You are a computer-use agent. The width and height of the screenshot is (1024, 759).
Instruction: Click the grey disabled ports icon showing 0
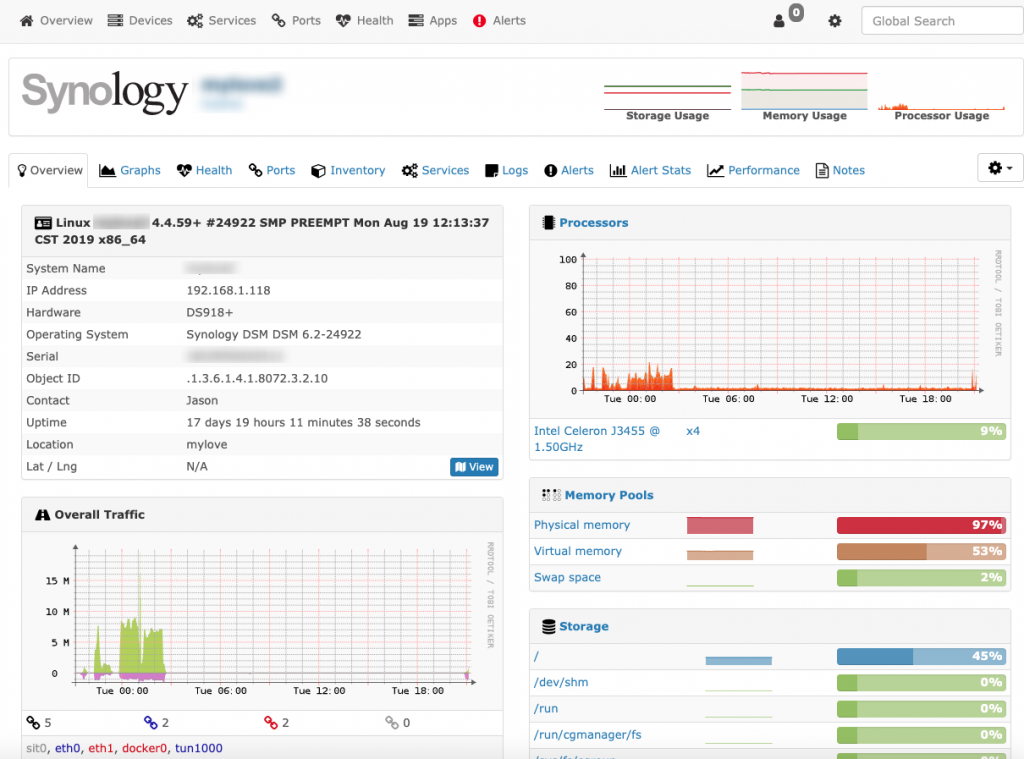click(x=392, y=722)
